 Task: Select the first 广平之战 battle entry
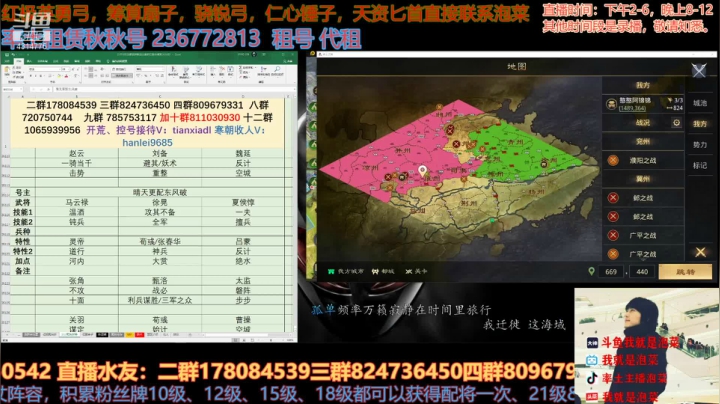click(x=643, y=236)
